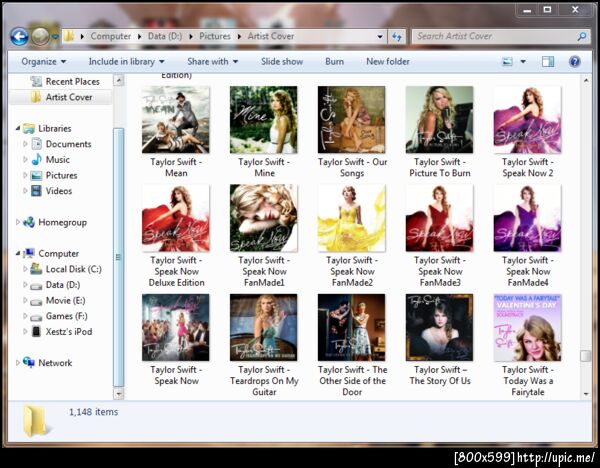Select Pictures in the address breadcrumb
Viewport: 600px width, 468px height.
click(215, 36)
